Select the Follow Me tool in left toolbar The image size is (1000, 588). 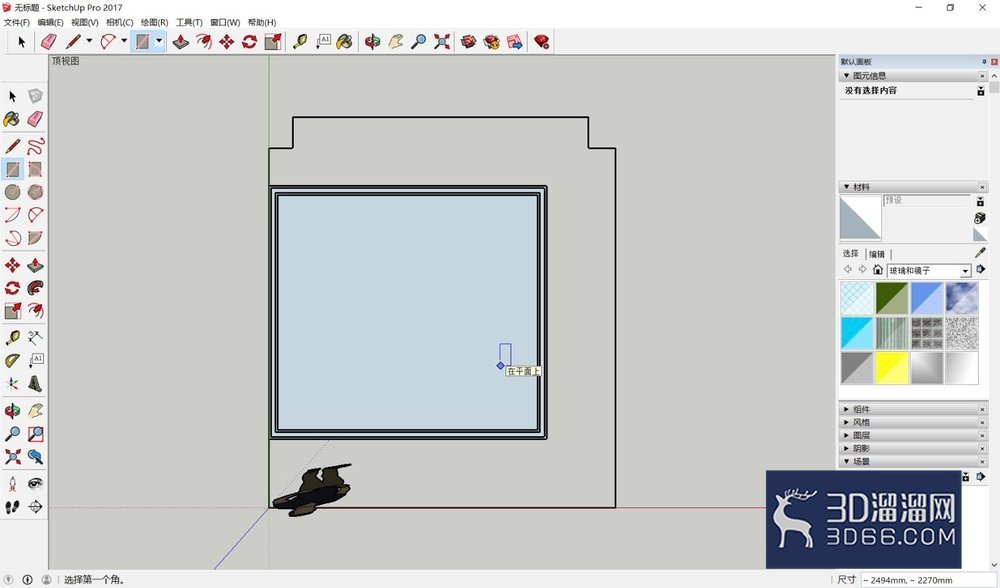tap(35, 288)
